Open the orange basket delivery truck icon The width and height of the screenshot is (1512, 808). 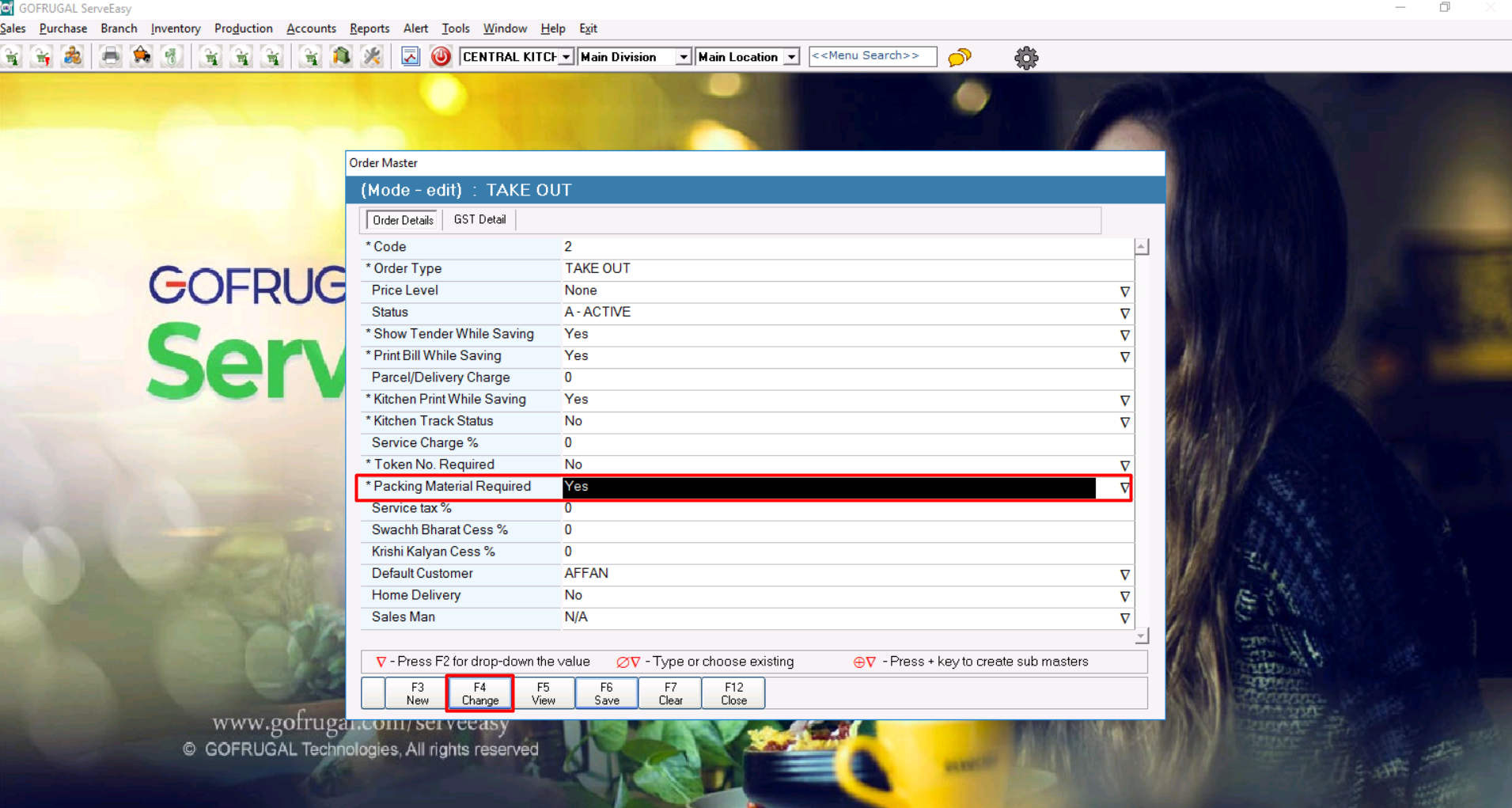142,57
